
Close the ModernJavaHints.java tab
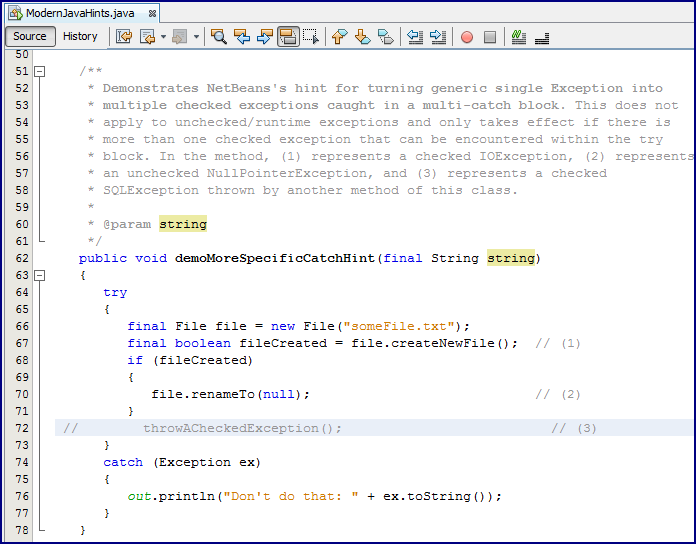(x=152, y=14)
